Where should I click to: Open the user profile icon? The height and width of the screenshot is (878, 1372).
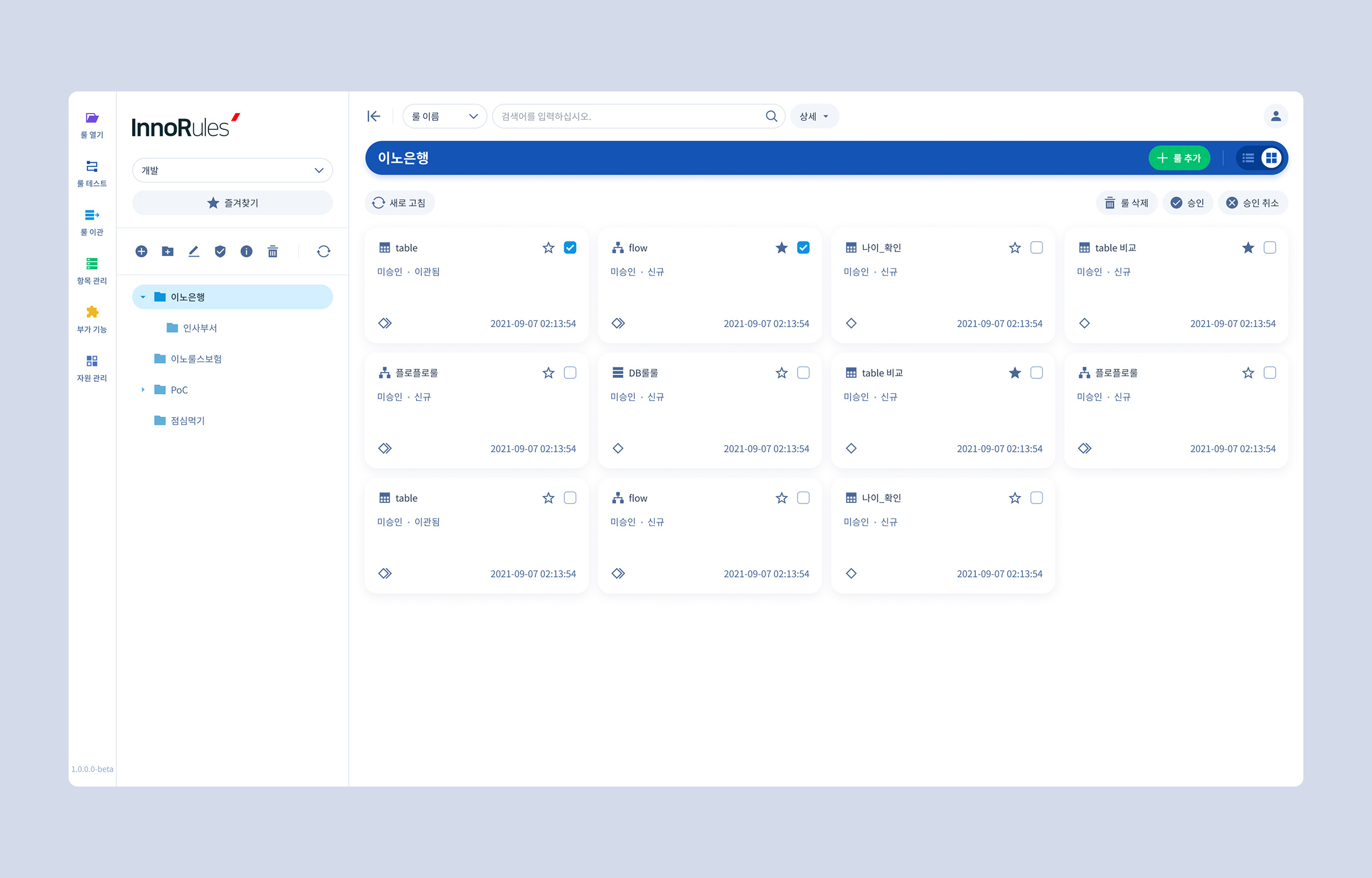(x=1275, y=117)
